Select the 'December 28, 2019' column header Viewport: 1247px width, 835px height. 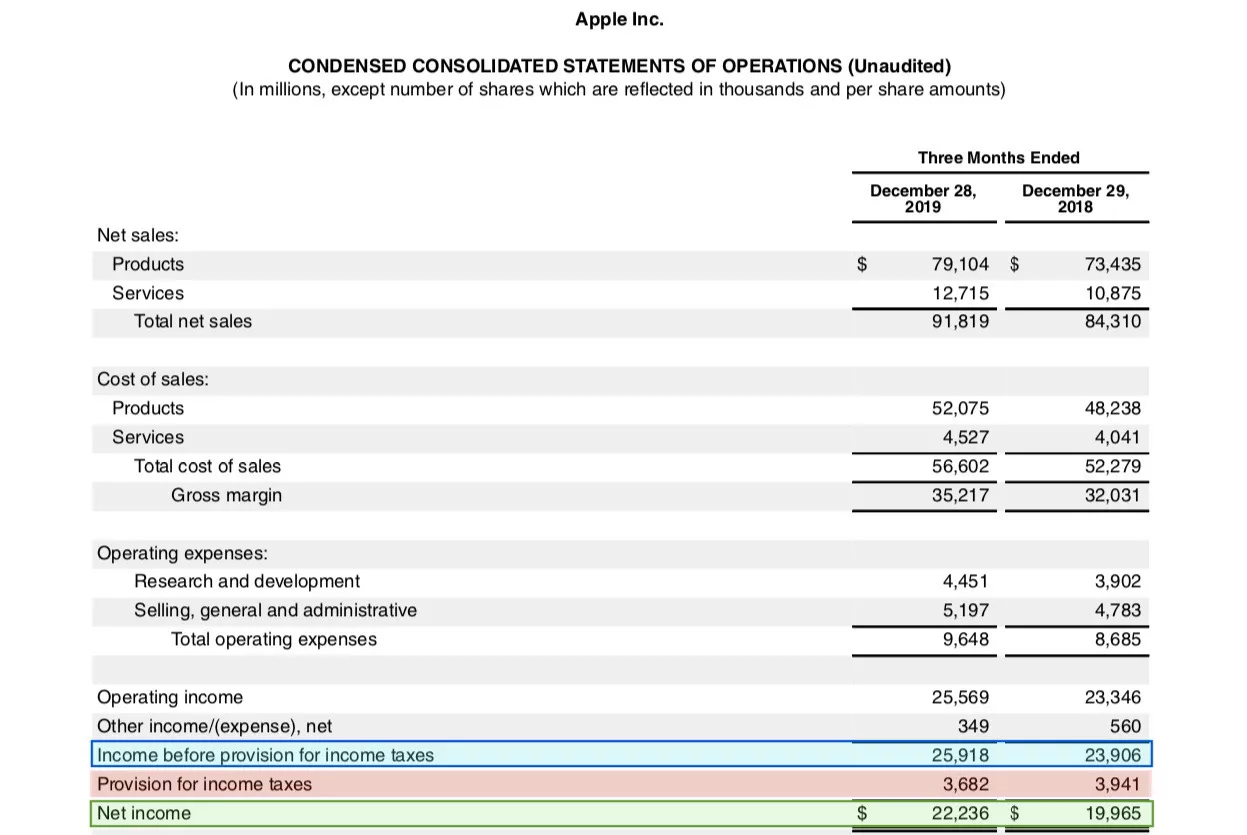click(922, 198)
